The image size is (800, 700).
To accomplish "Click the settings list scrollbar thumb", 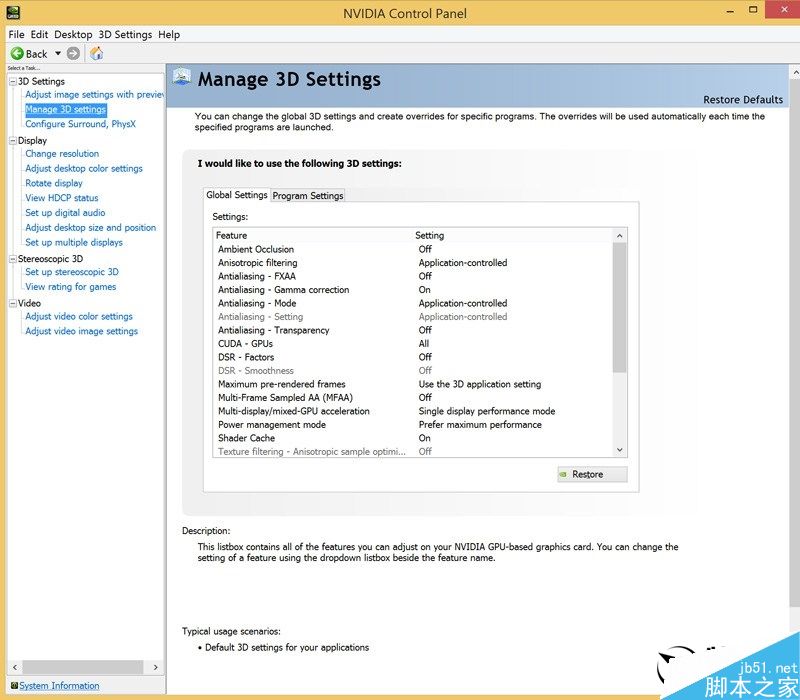I will click(619, 308).
